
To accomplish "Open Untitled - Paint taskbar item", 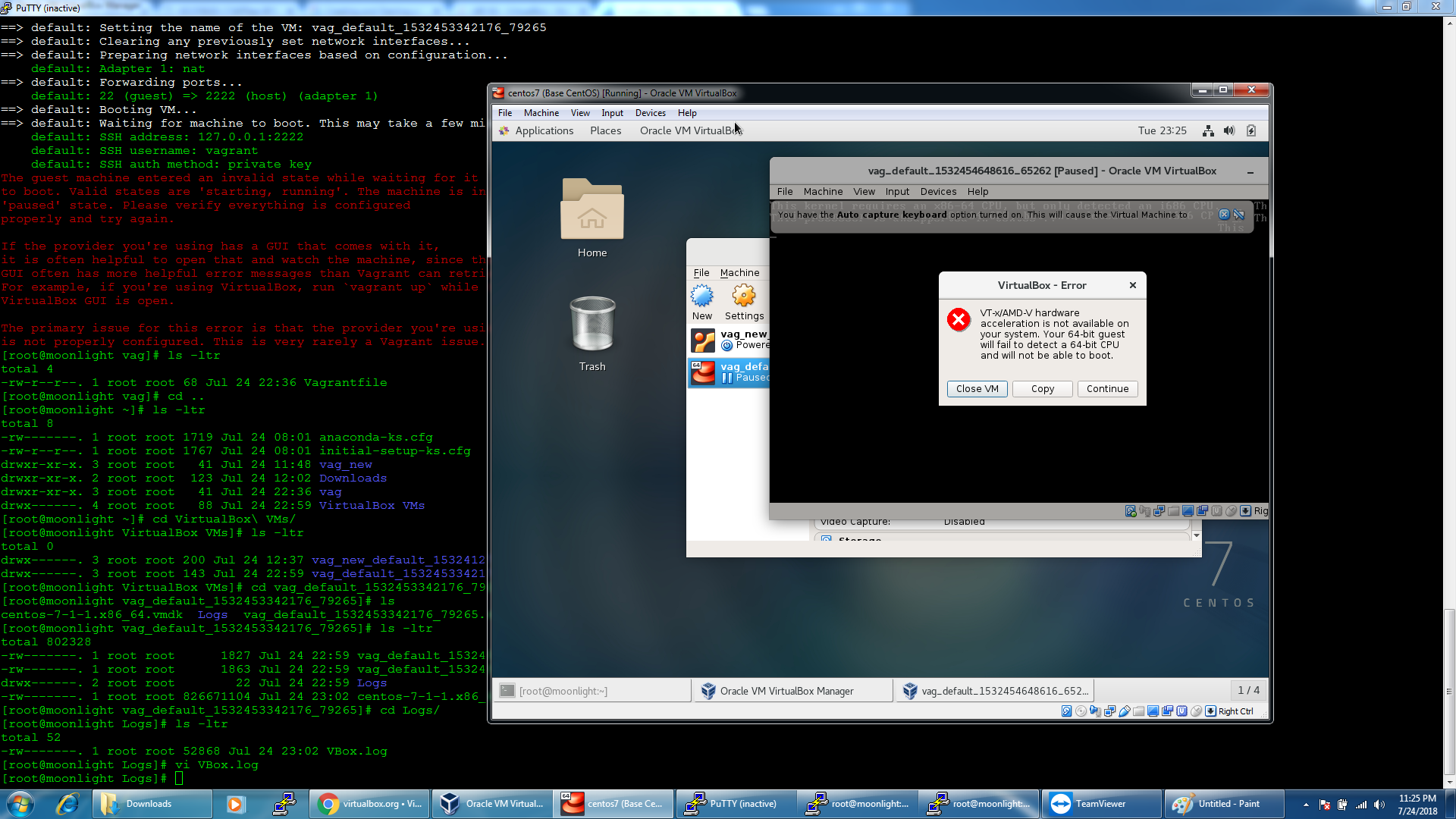I will click(1224, 804).
